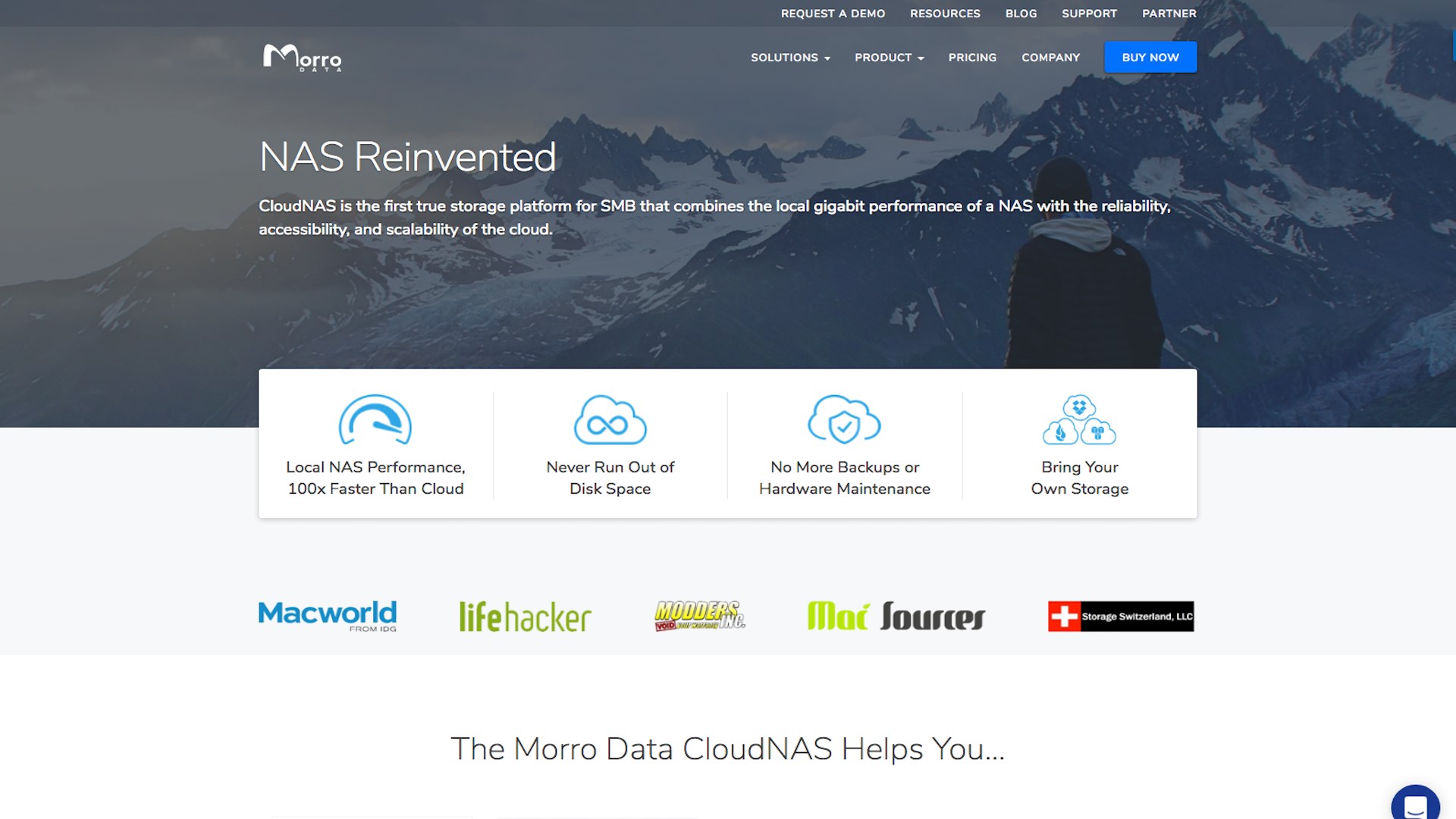The image size is (1456, 819).
Task: Click the Never Run Out of Disk Space text
Action: point(610,478)
